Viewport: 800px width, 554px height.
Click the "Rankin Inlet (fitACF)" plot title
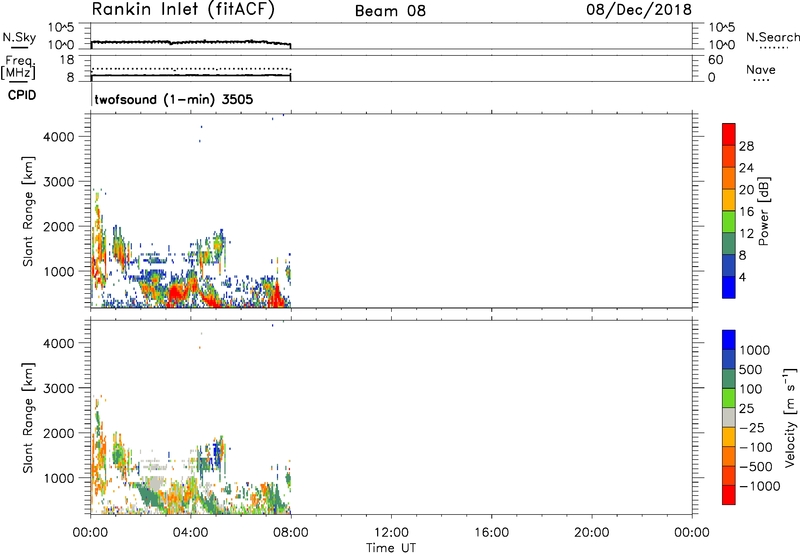tap(183, 9)
